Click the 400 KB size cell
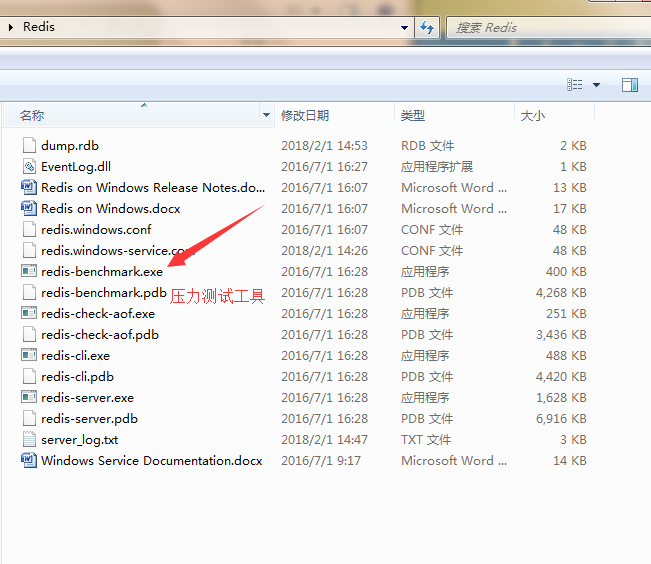 pos(566,272)
